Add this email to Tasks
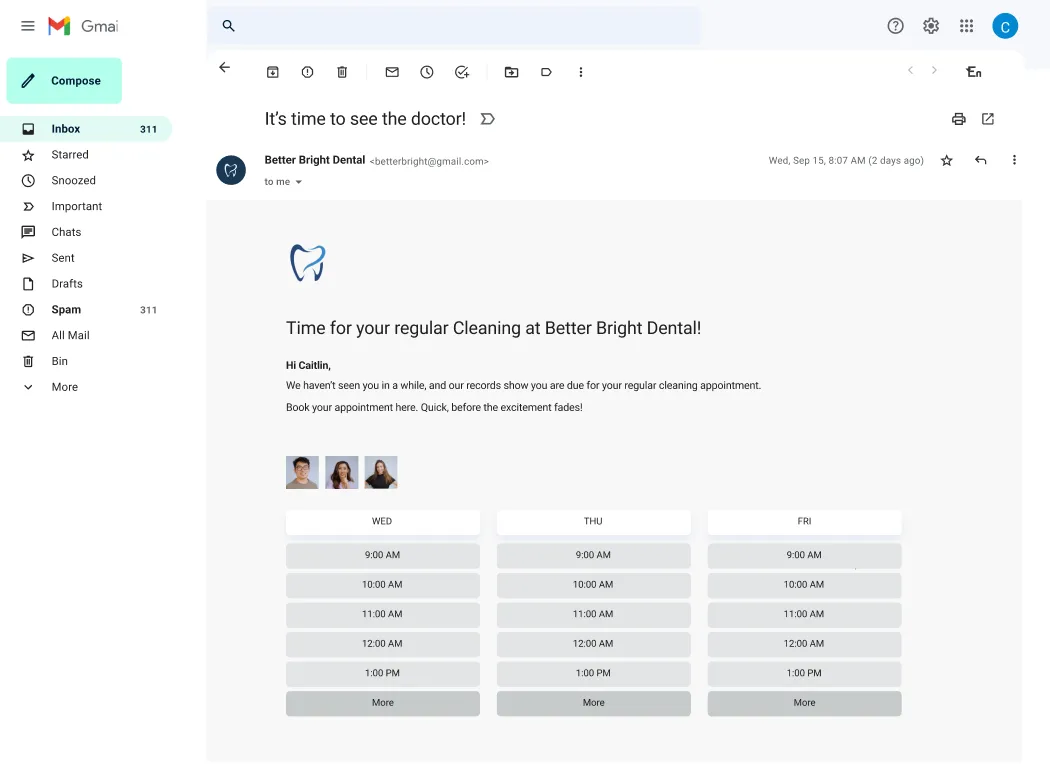The image size is (1050, 774). pos(461,72)
